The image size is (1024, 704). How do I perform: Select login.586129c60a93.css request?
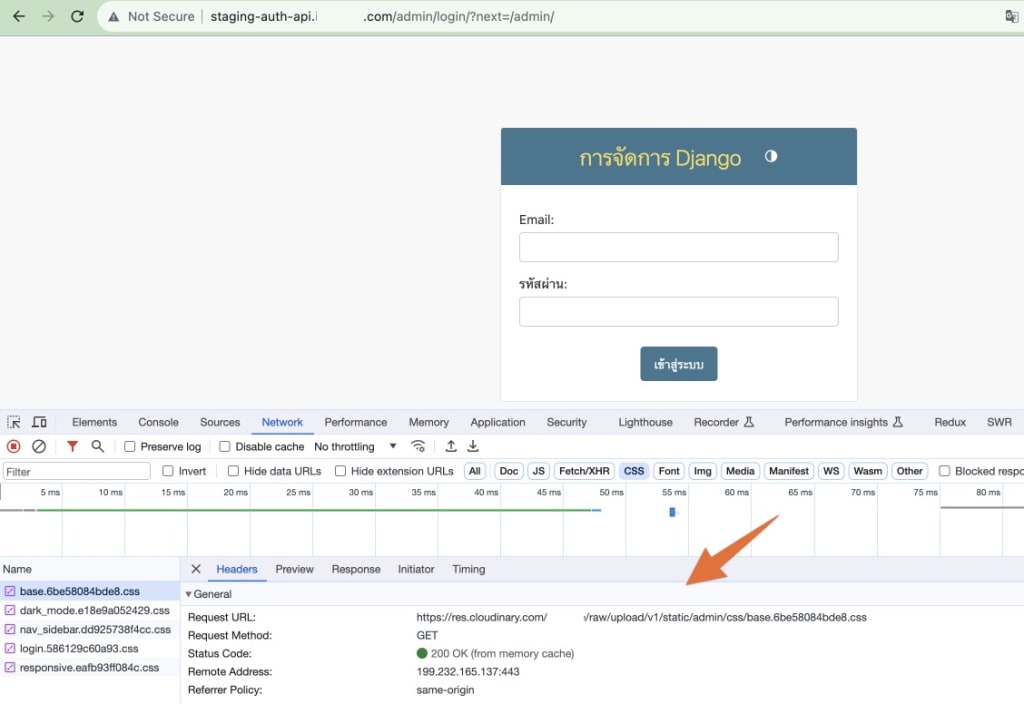click(90, 648)
